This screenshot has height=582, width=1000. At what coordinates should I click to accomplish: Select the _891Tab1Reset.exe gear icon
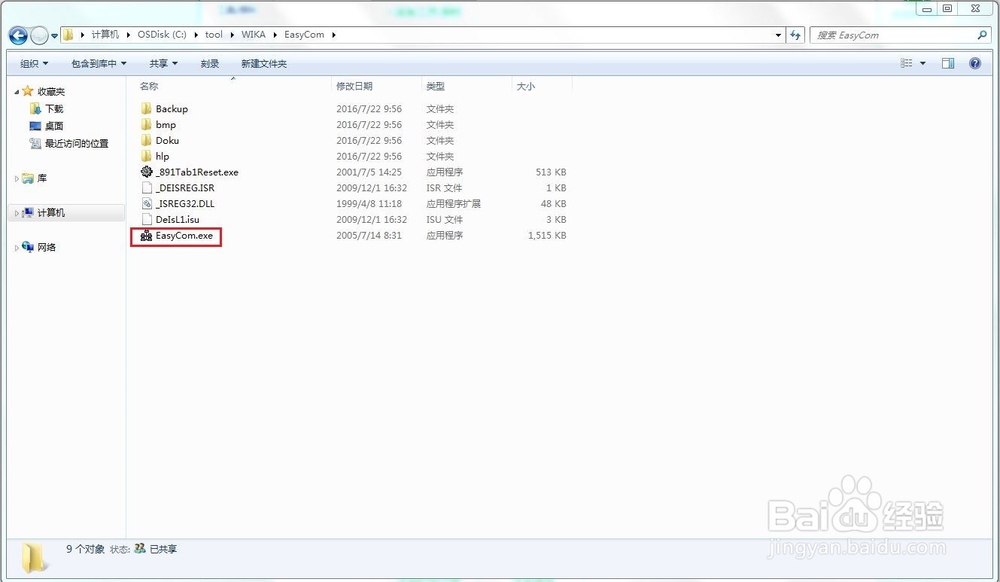146,171
